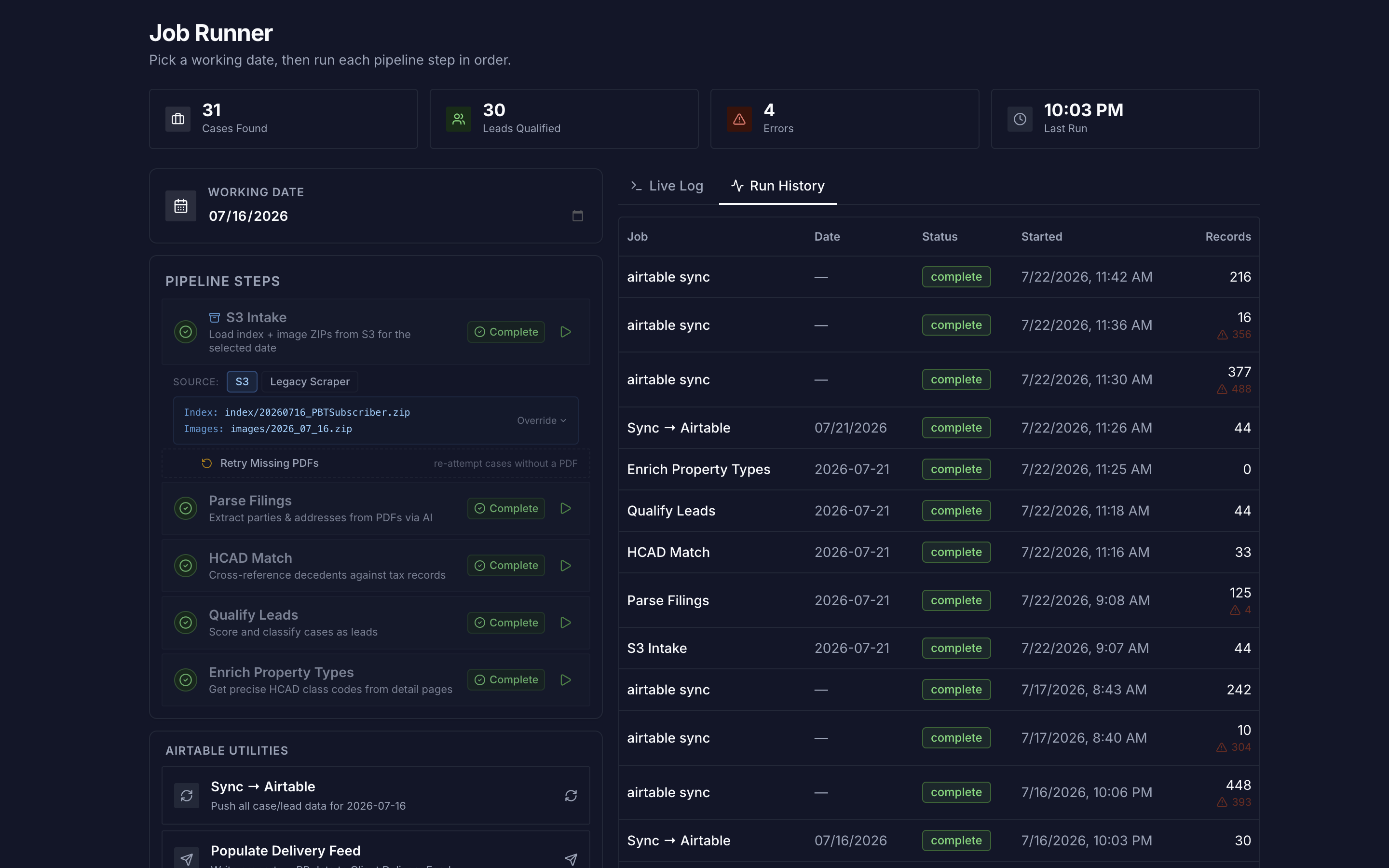Click the Sync → Airtable refresh icon
The image size is (1389, 868).
[x=571, y=796]
